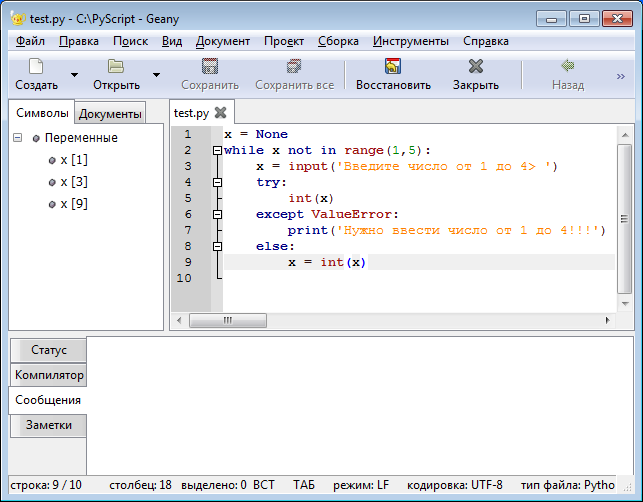Click the Открыть folder icon
Viewport: 643px width, 502px height.
click(116, 67)
